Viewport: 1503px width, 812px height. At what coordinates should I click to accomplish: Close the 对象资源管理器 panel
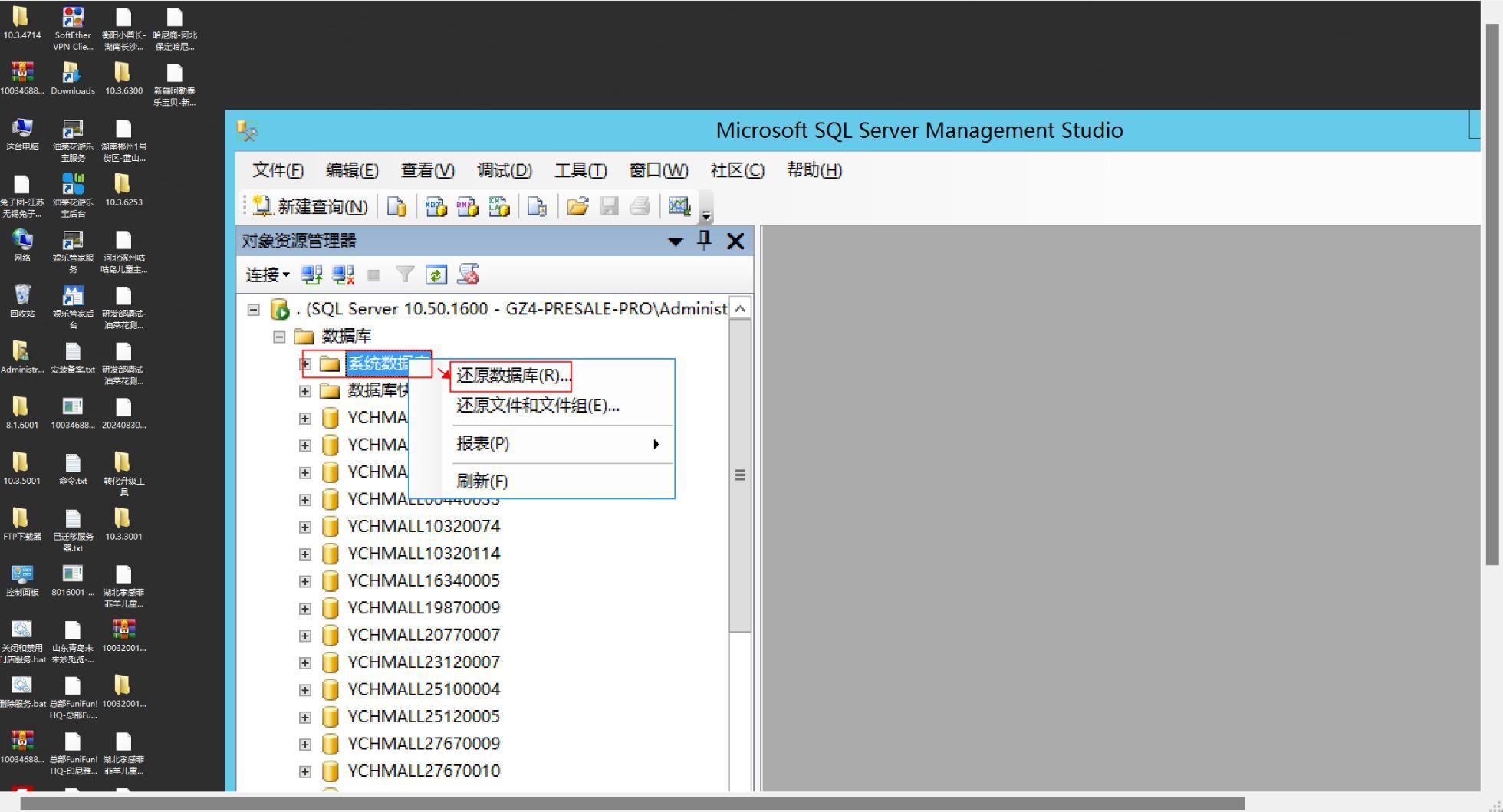click(x=735, y=242)
